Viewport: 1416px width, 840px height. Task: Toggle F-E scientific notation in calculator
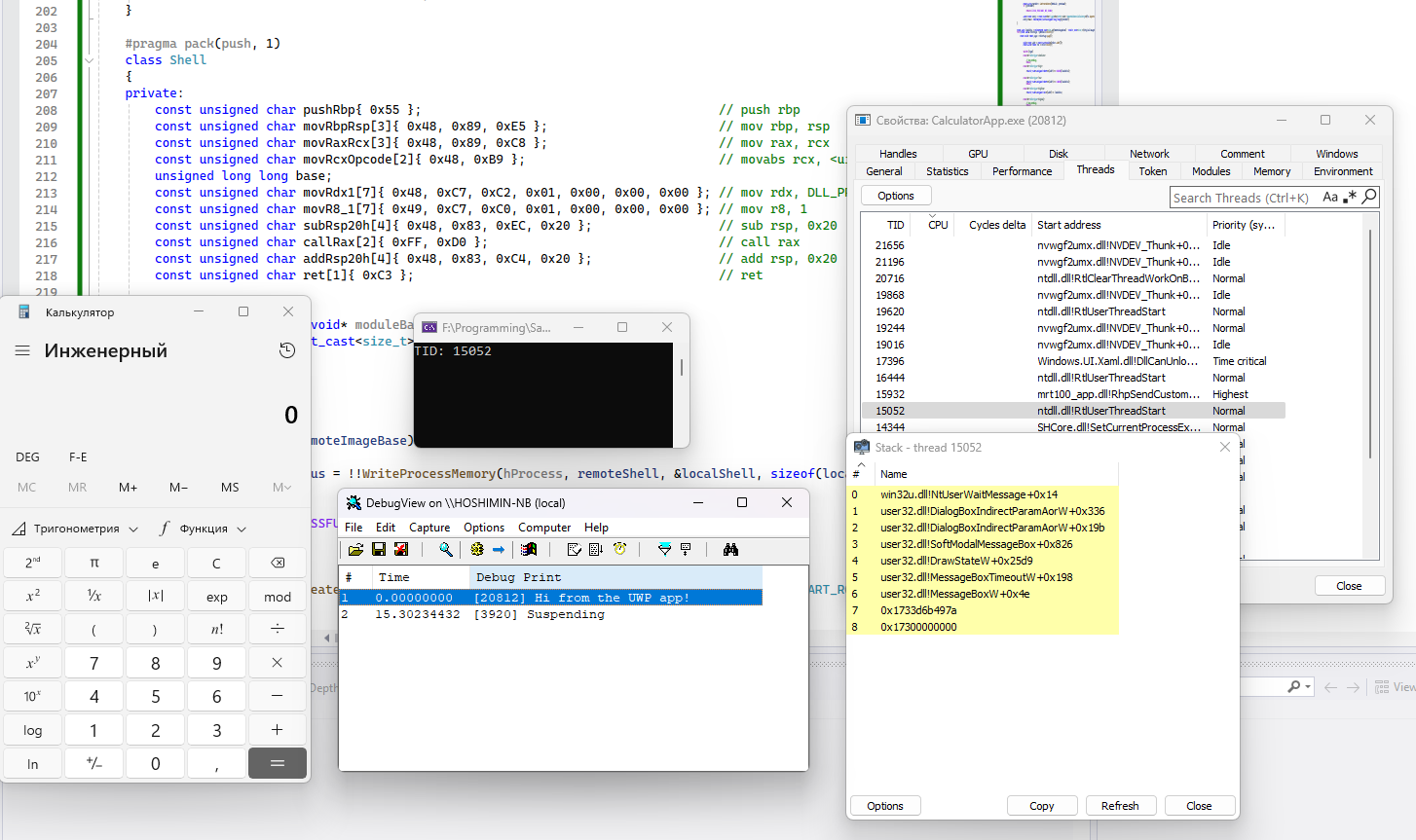tap(78, 457)
